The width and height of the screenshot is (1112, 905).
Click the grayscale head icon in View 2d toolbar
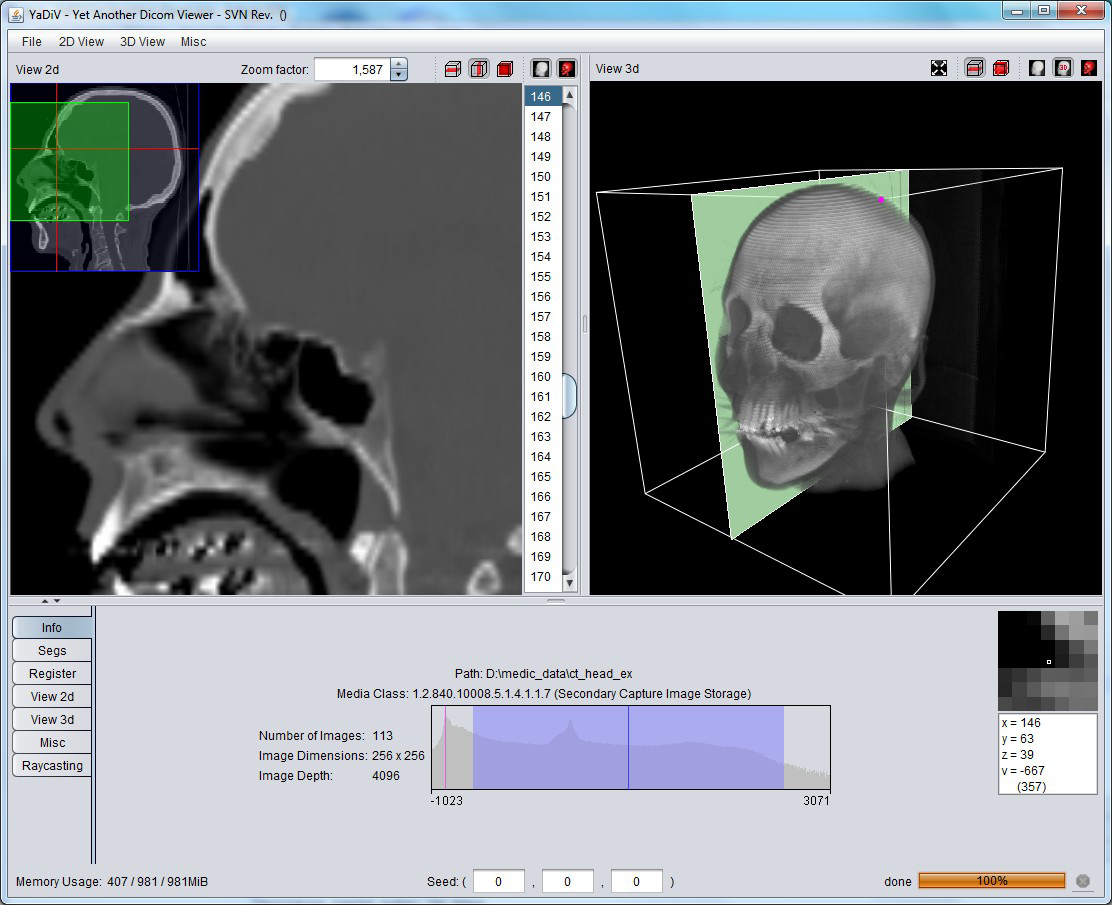(541, 69)
